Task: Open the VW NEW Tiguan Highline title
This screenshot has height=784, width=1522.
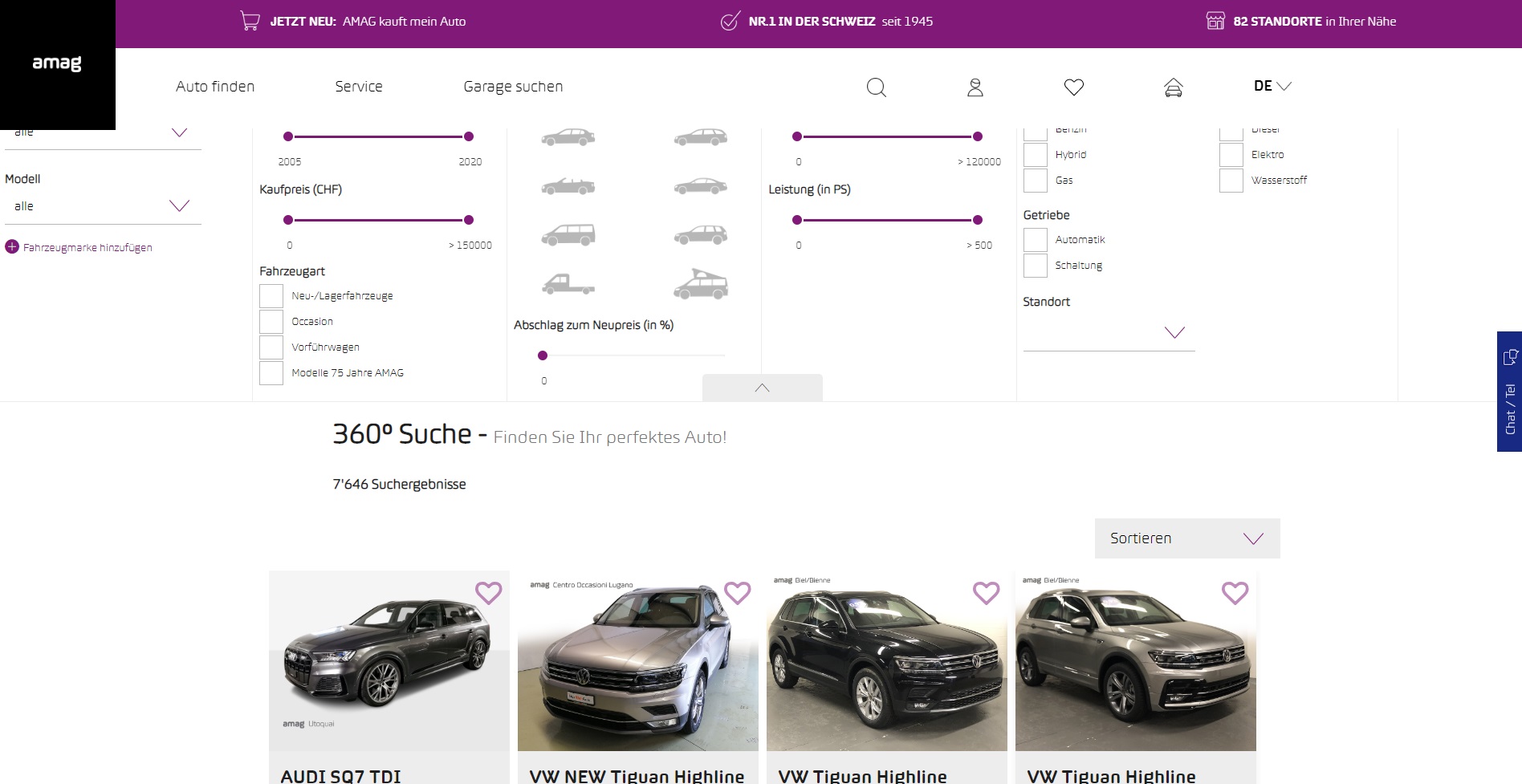Action: point(637,776)
